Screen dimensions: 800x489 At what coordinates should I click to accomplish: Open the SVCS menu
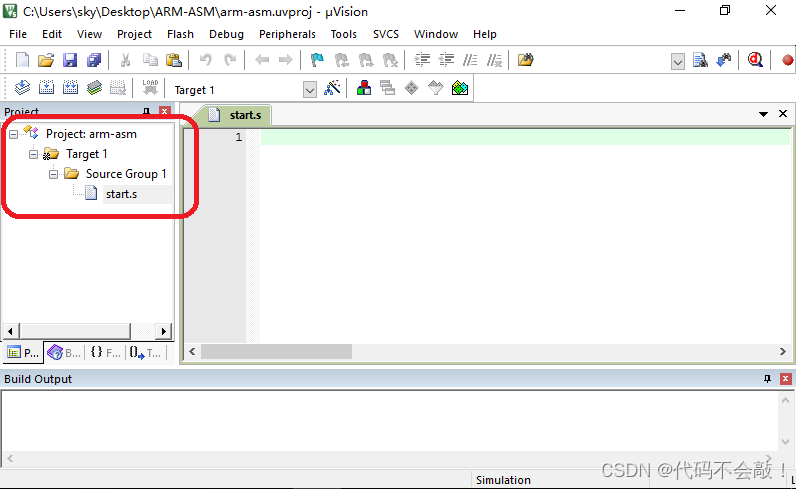[386, 34]
